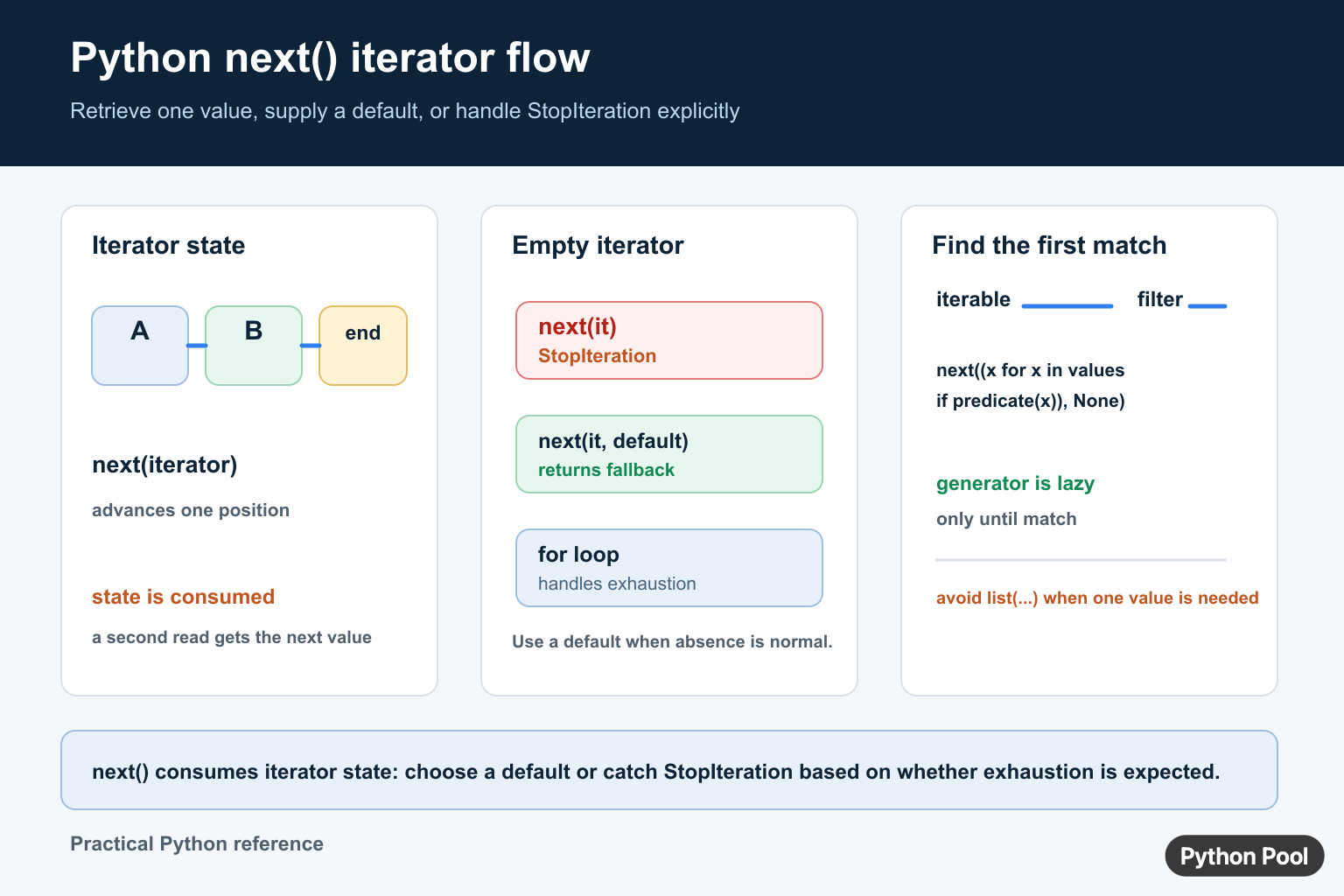The height and width of the screenshot is (896, 1344).
Task: Click the blue 'for loop' box
Action: tap(669, 568)
